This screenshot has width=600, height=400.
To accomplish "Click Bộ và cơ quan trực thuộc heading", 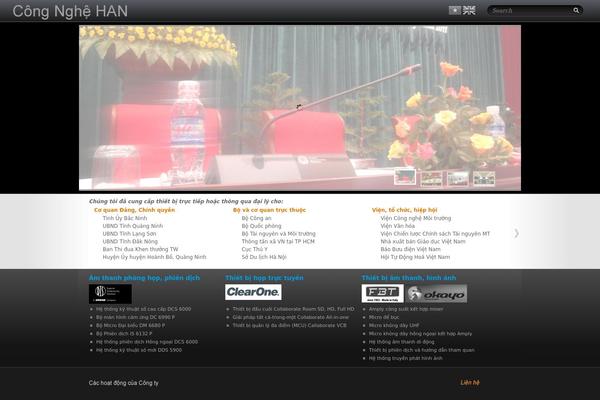I will 269,210.
